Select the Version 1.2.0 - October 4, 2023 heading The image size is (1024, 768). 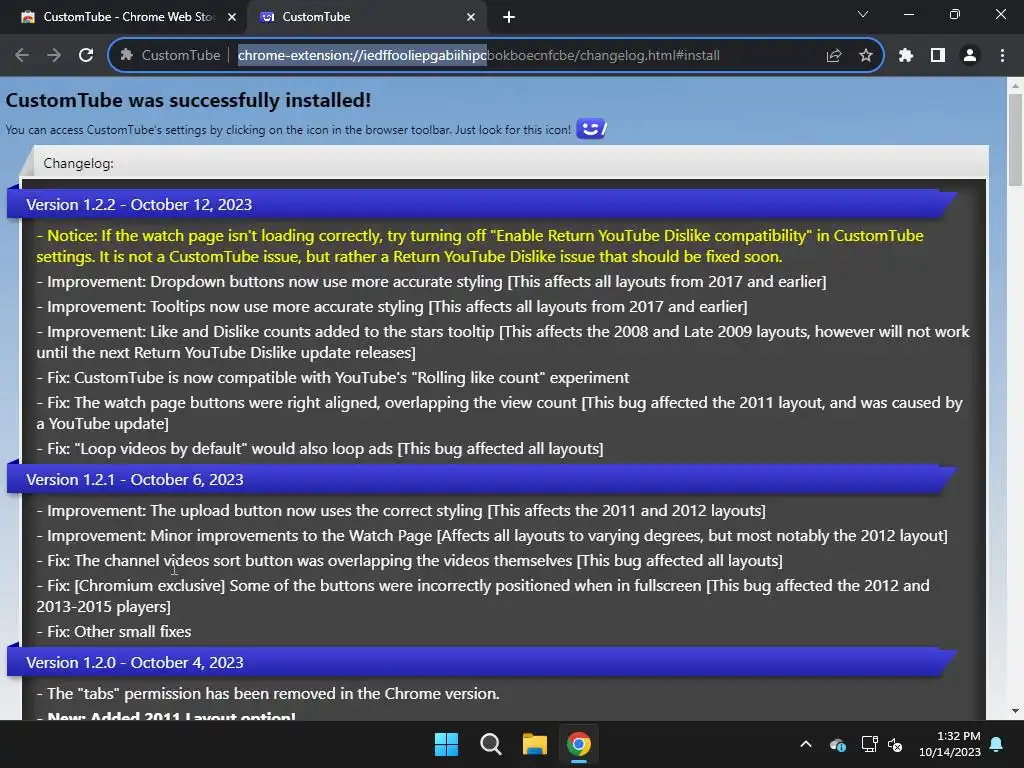[135, 662]
